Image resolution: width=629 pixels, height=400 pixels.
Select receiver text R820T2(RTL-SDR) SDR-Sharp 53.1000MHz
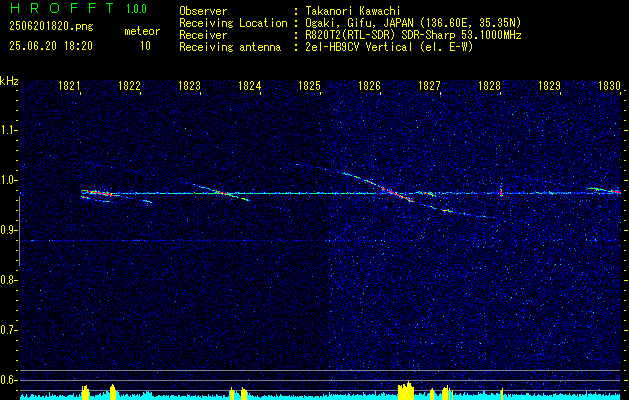[x=414, y=35]
